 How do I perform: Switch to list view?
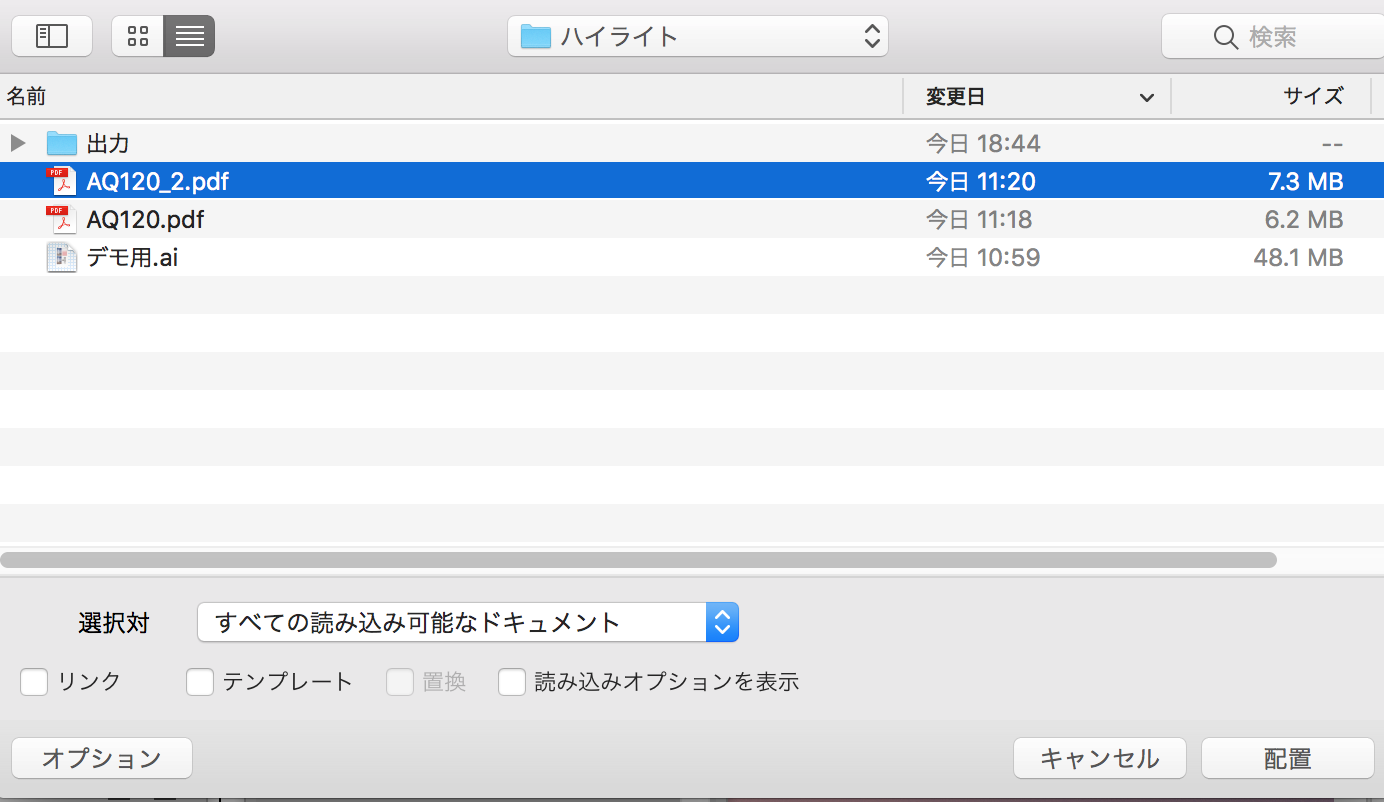(189, 37)
